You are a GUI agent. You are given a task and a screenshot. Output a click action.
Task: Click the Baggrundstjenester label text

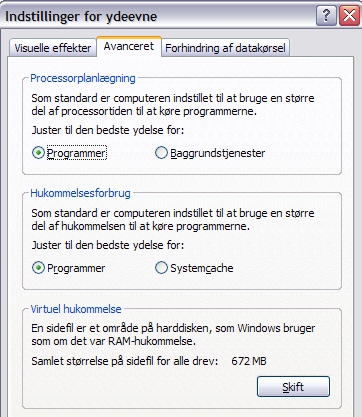(218, 153)
